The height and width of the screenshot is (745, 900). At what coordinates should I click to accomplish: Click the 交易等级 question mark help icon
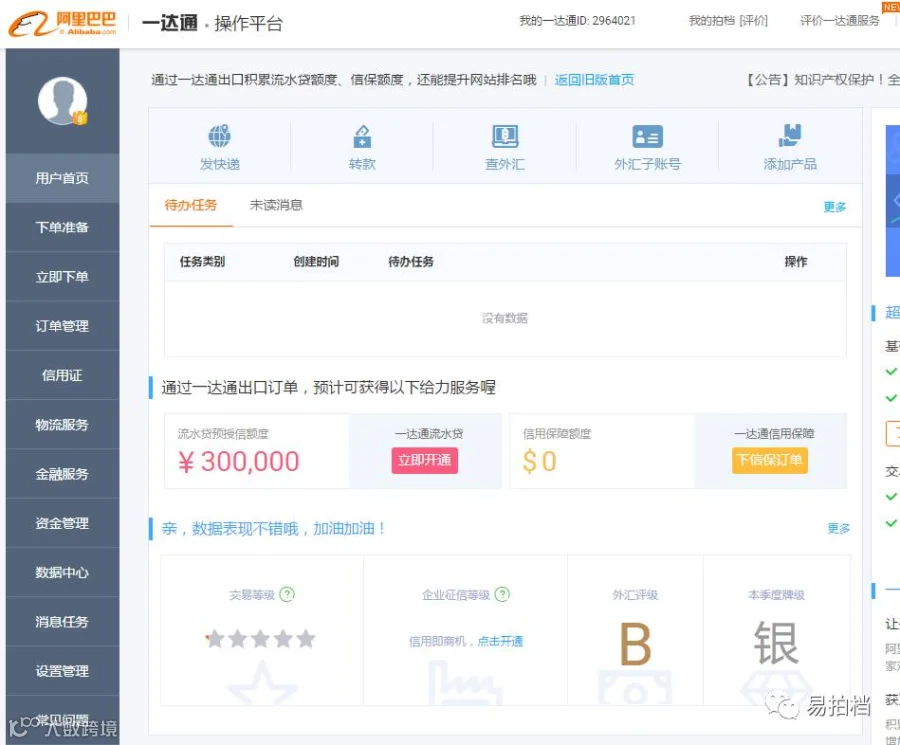(x=287, y=594)
